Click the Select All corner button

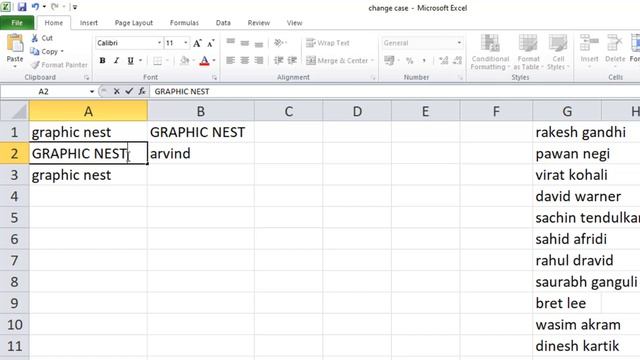pos(14,111)
